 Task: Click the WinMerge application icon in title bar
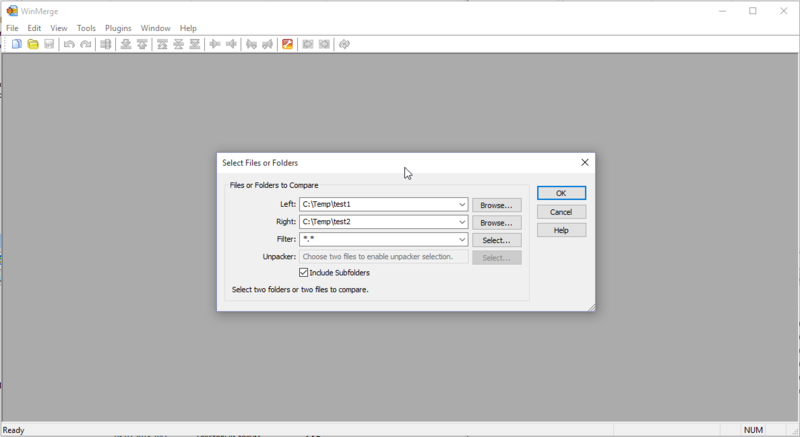[x=12, y=11]
